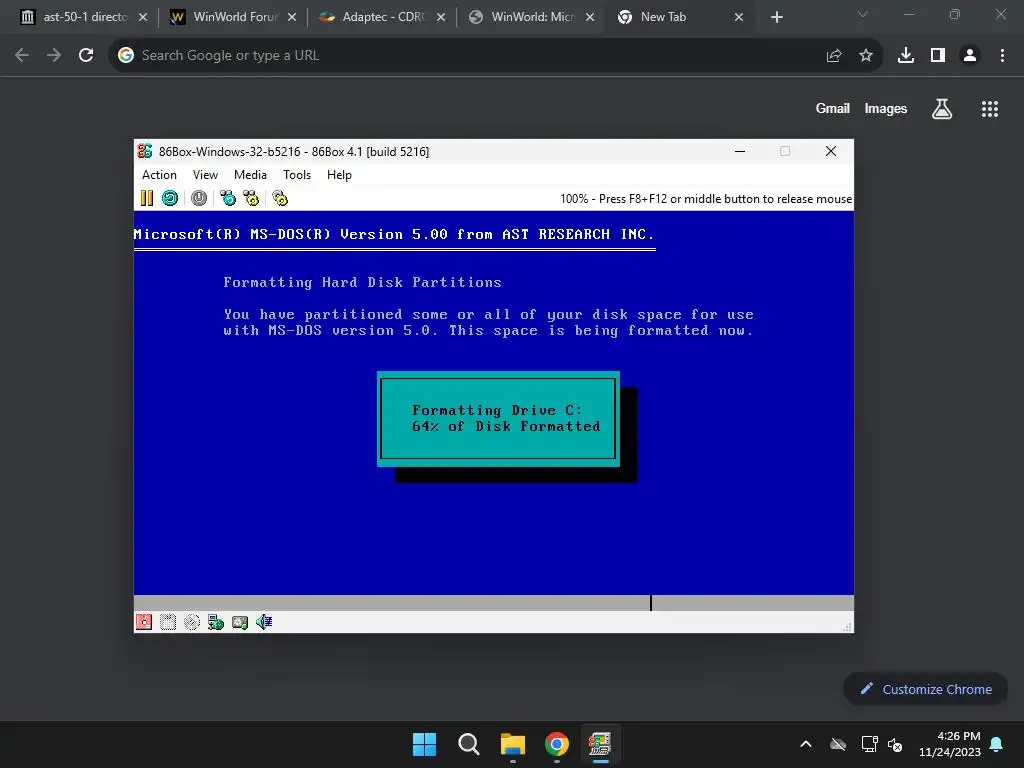Open Windows Start menu

pyautogui.click(x=424, y=744)
